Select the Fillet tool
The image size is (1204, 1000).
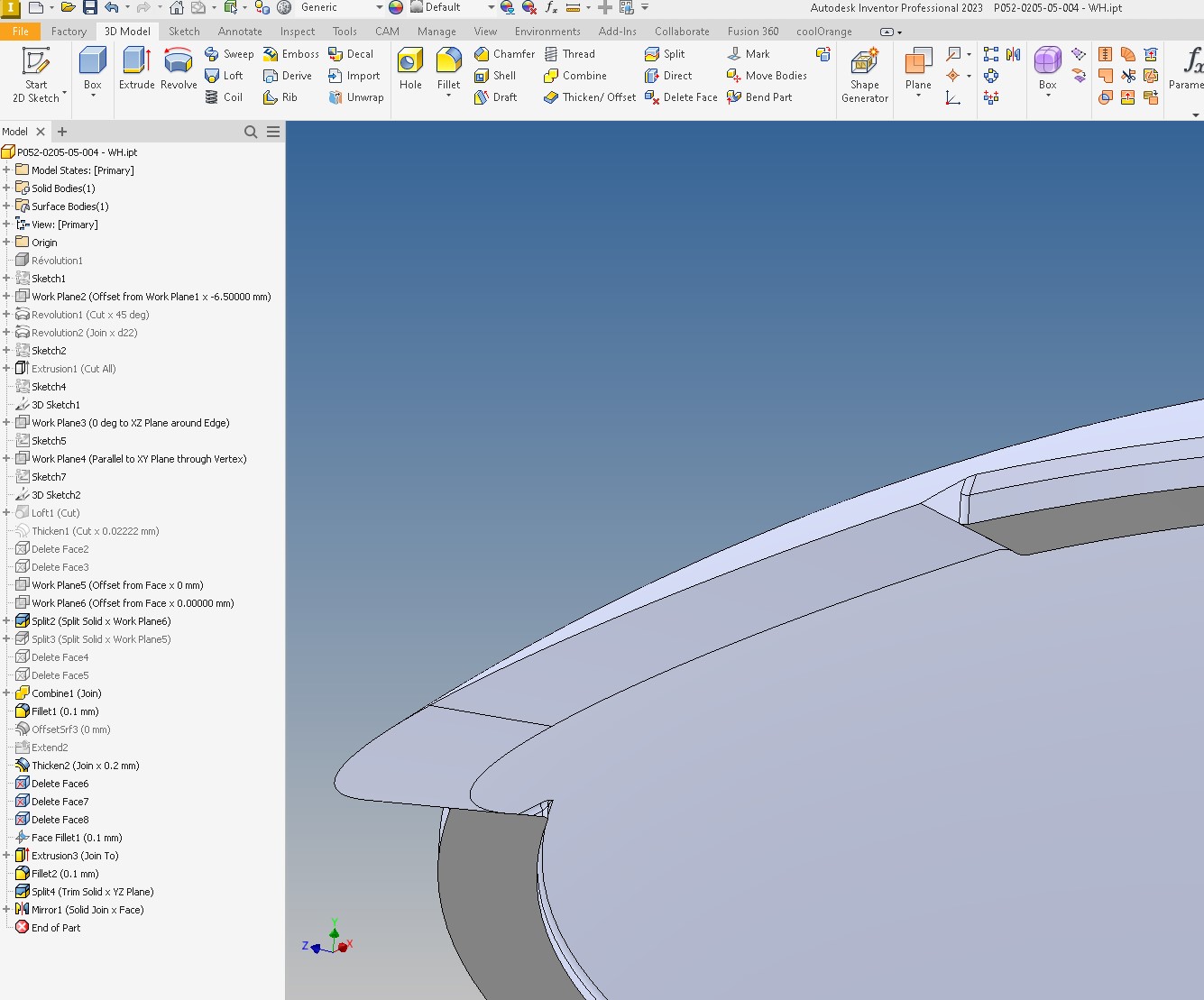pyautogui.click(x=448, y=70)
